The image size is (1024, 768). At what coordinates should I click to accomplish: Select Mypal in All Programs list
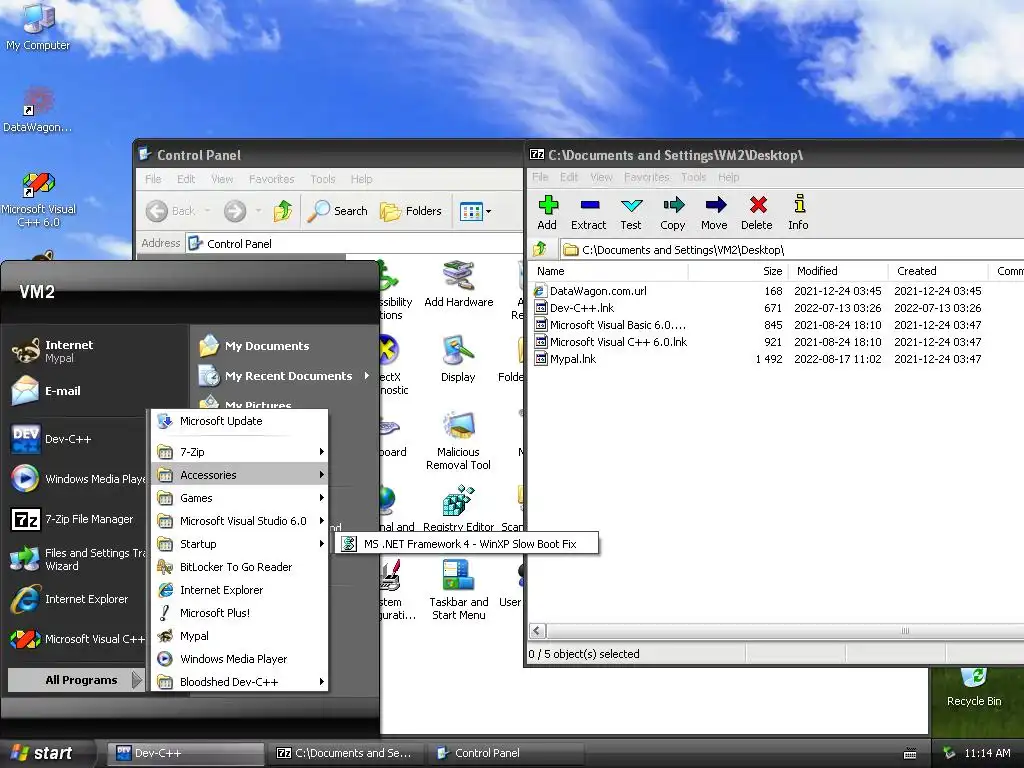[x=240, y=635]
